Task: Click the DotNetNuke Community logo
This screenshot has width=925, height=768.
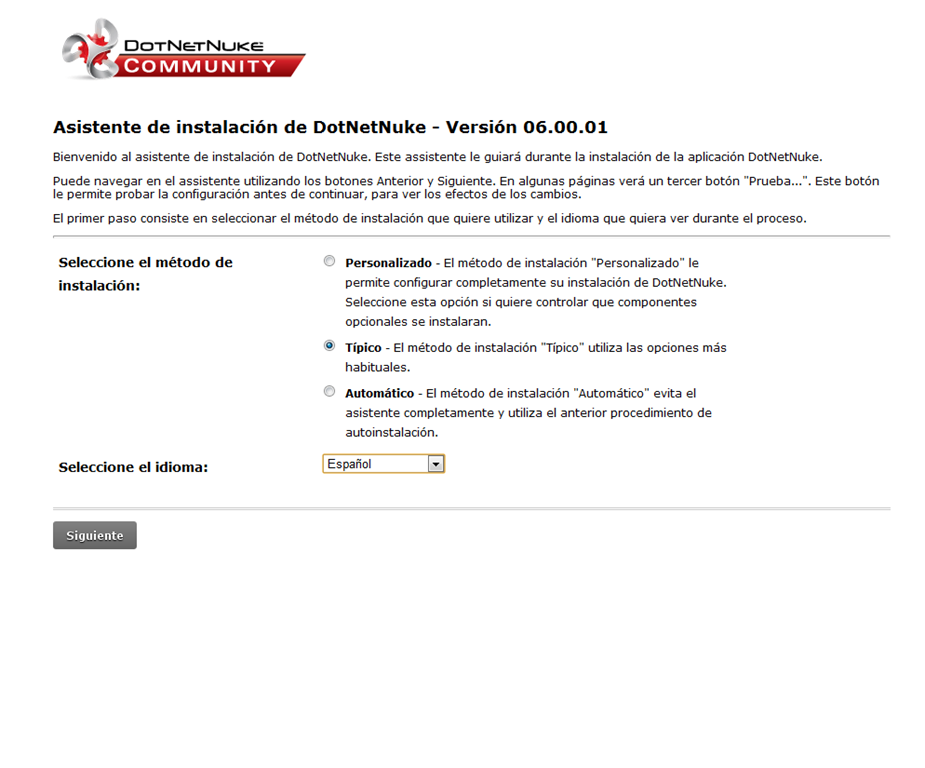Action: pyautogui.click(x=183, y=50)
